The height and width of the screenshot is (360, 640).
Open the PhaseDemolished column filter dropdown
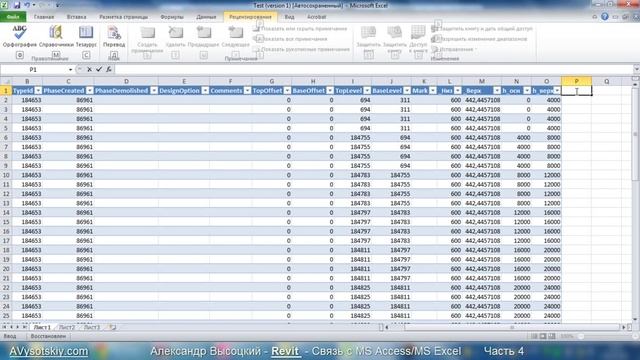154,91
